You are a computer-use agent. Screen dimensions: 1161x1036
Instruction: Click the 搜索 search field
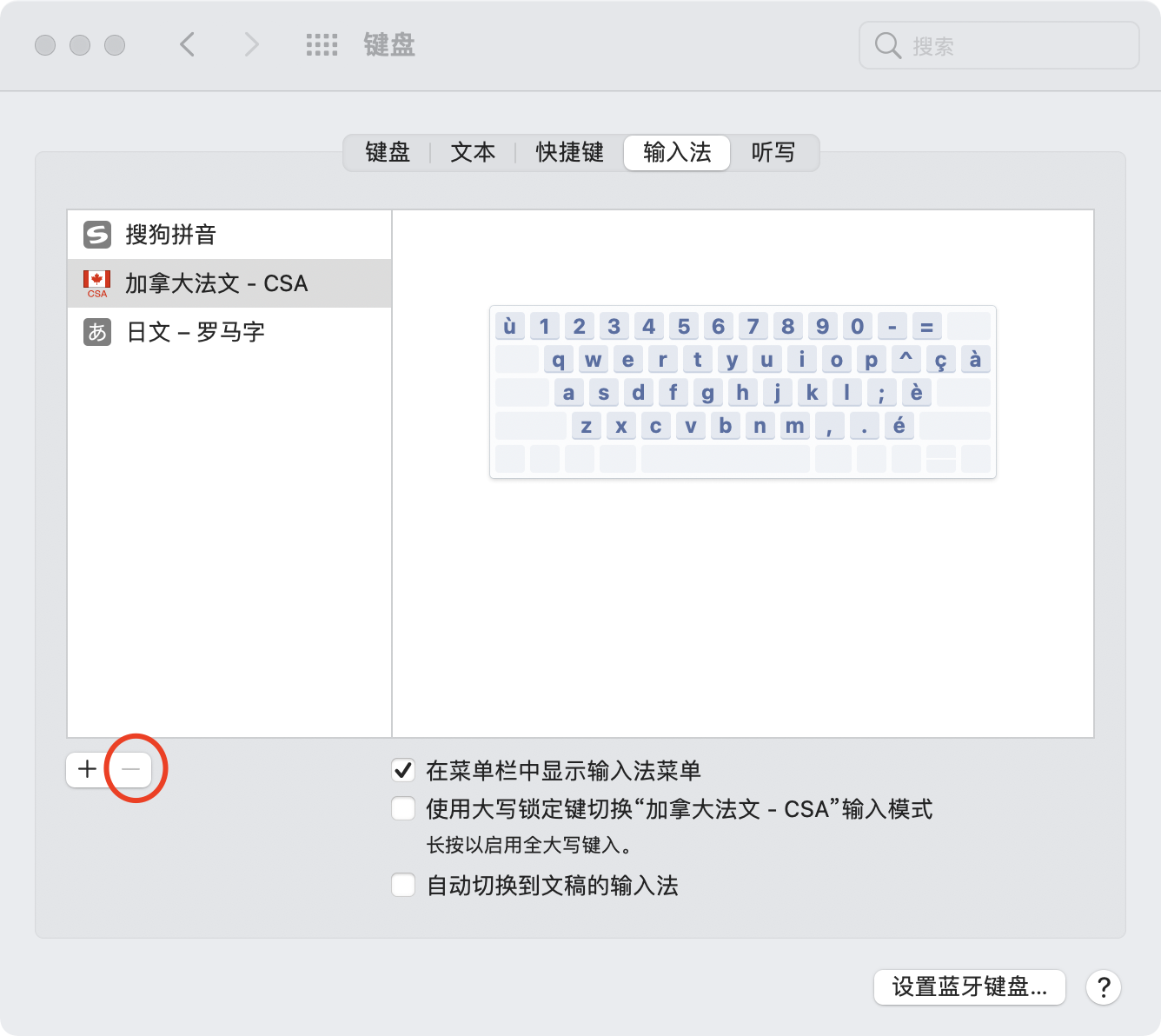coord(1008,45)
